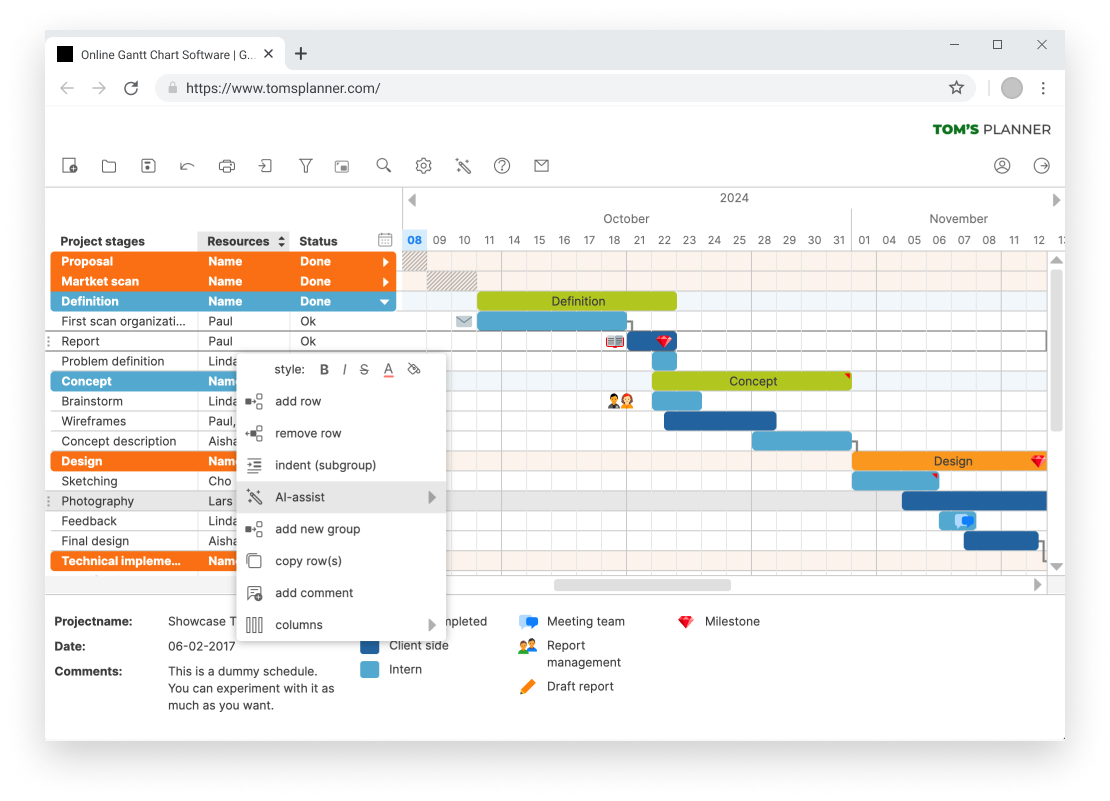Choose add new group from the menu
Screen dimensions: 1110x801
coord(316,529)
